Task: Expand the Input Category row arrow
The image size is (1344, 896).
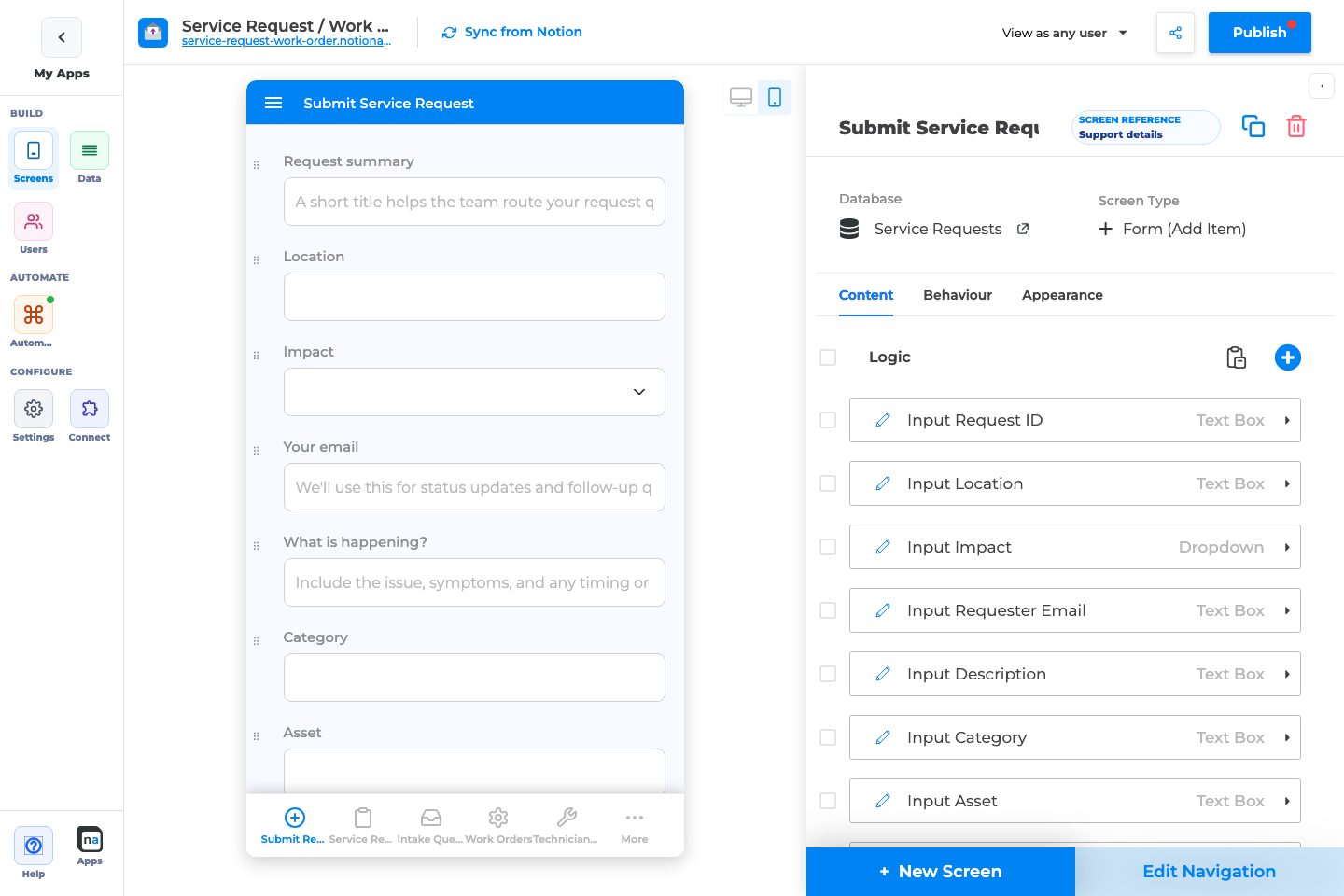Action: pos(1287,738)
